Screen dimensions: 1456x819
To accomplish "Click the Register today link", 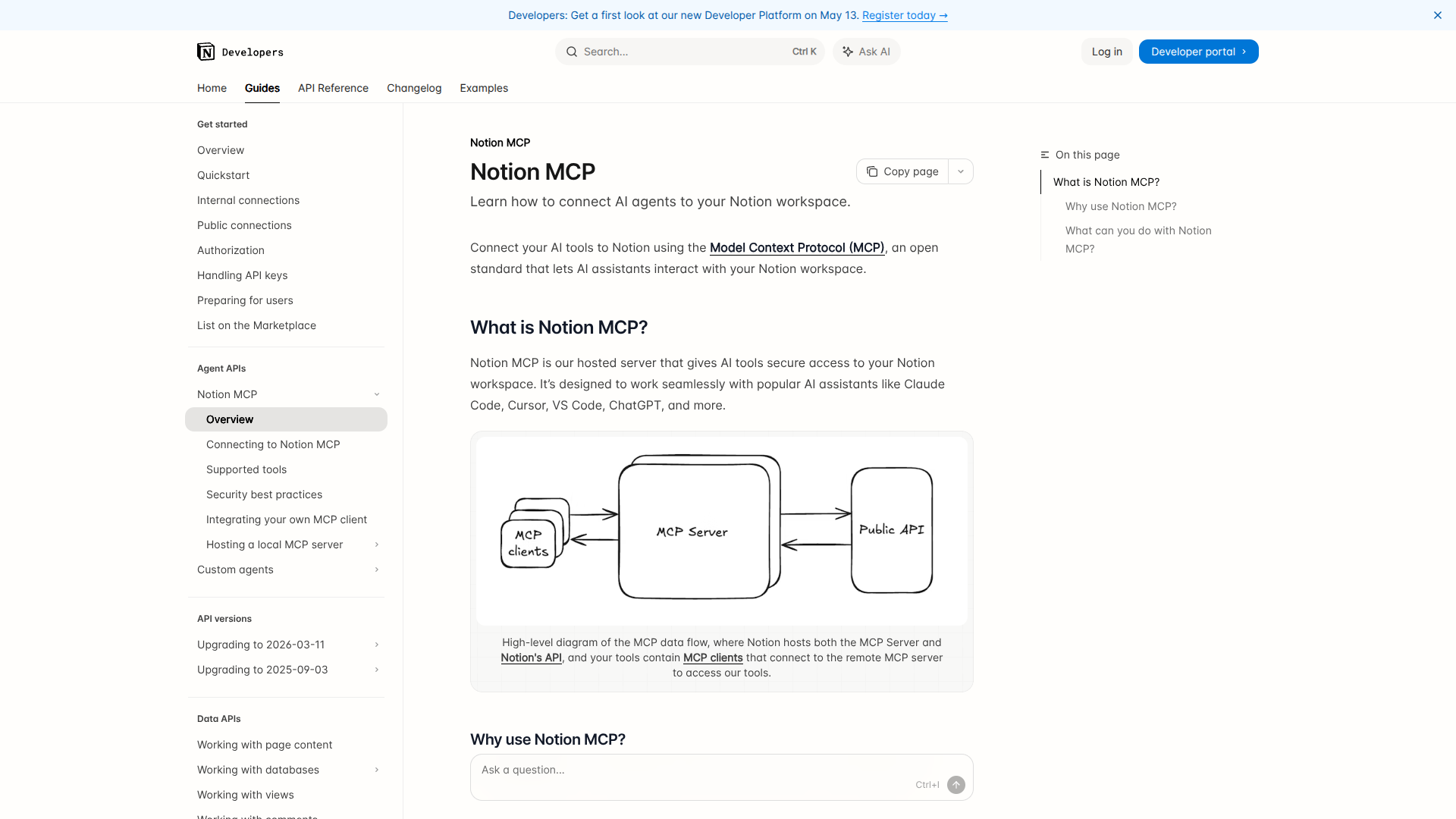I will [x=905, y=15].
